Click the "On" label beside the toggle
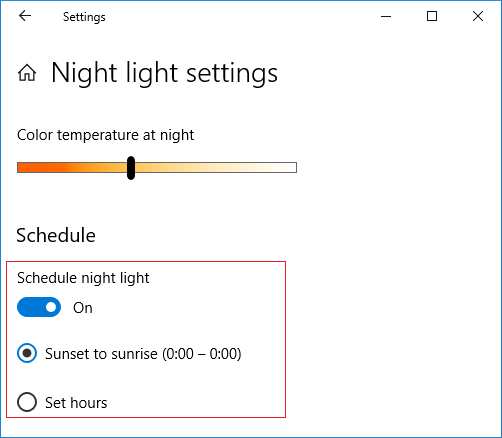Image resolution: width=502 pixels, height=438 pixels. [x=83, y=308]
